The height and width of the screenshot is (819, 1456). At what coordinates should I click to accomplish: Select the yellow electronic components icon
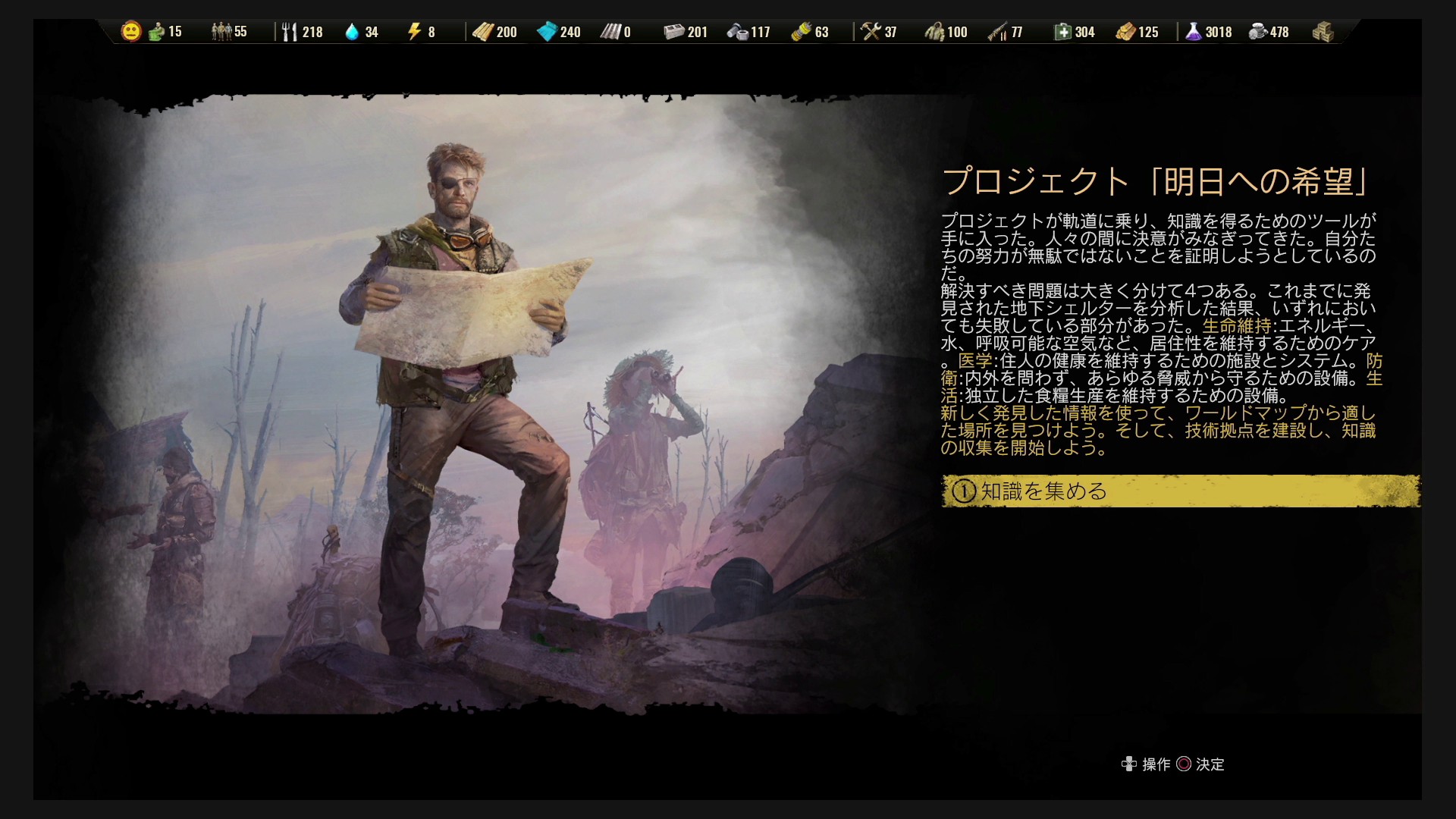(x=801, y=32)
